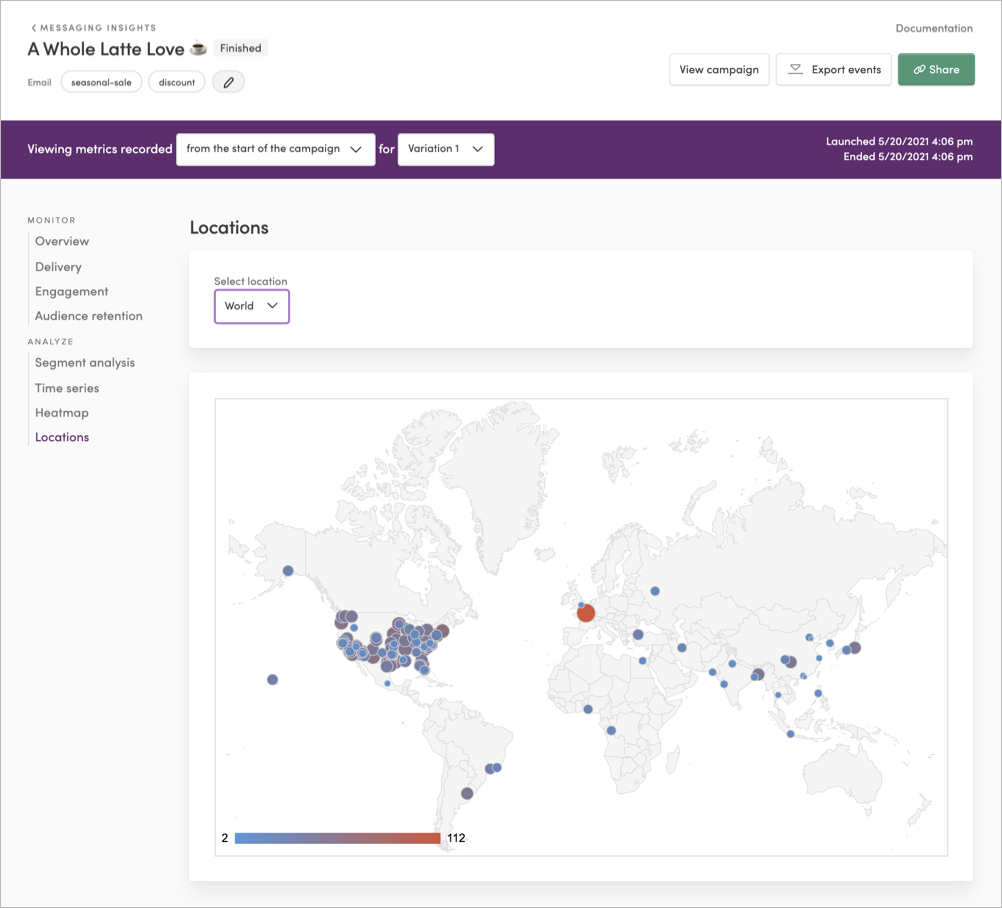Viewport: 1002px width, 908px height.
Task: Select the lone bubble in the Pacific near Hawaii
Action: [272, 679]
